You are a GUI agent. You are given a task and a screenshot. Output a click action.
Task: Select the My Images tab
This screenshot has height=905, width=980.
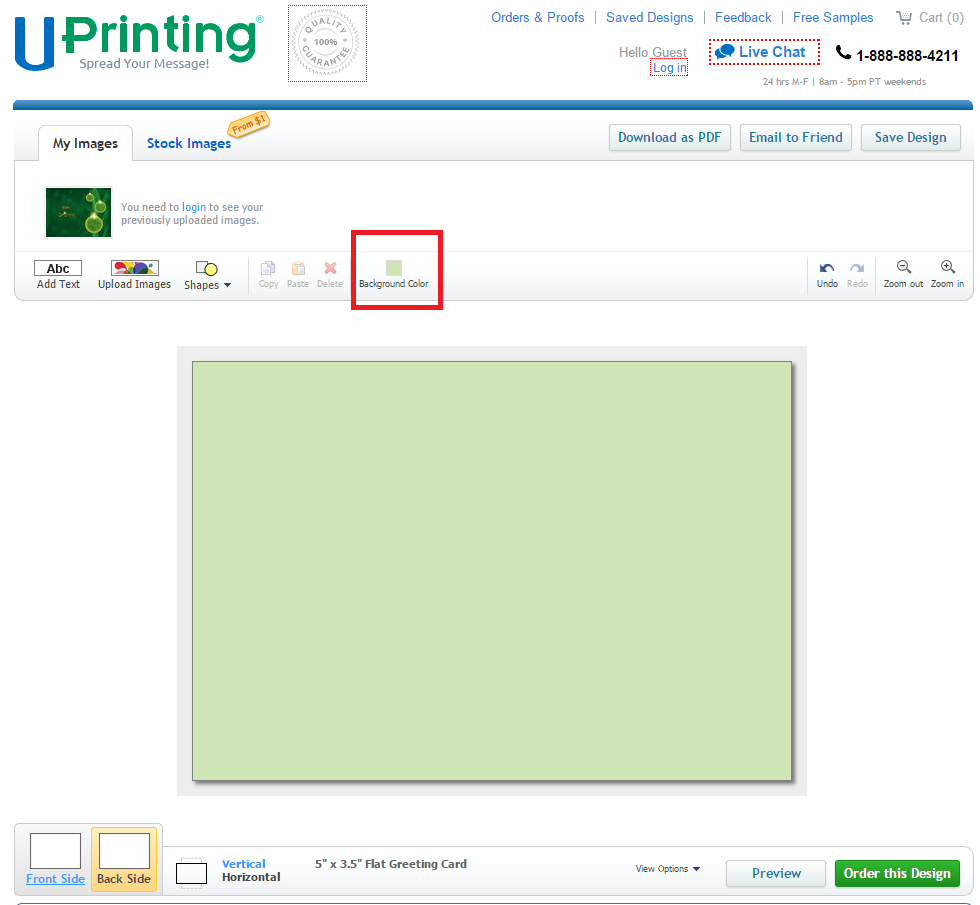tap(85, 143)
